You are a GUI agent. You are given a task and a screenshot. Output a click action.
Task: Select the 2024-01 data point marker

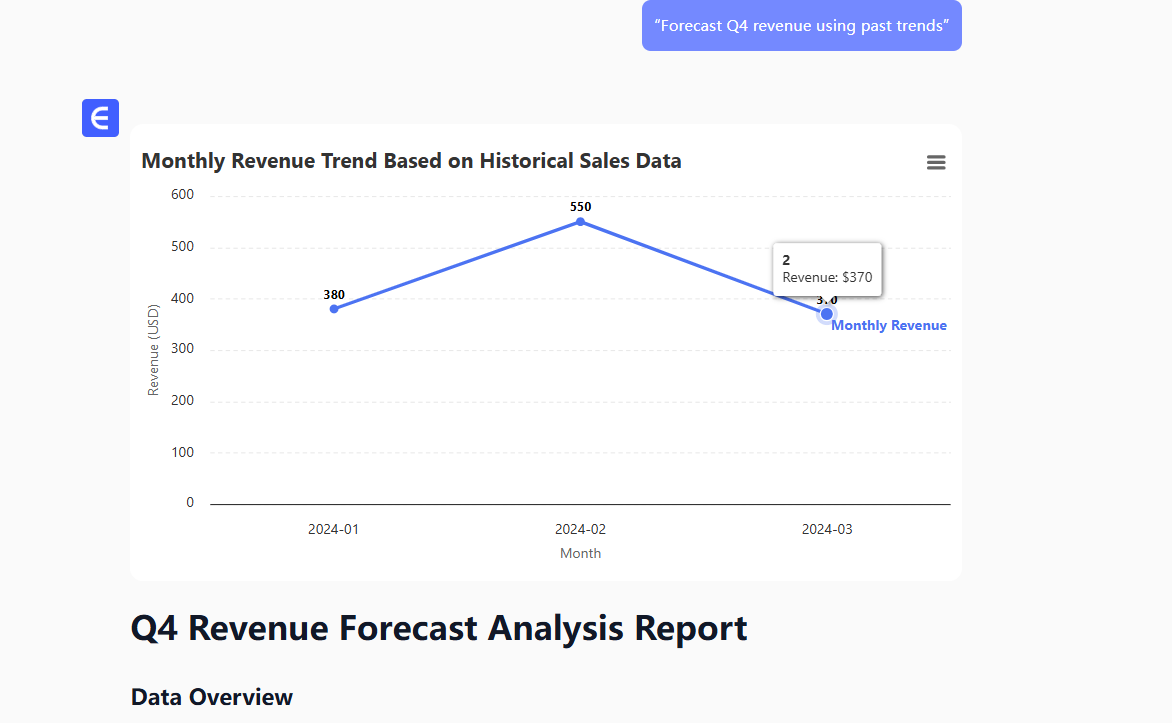coord(334,309)
